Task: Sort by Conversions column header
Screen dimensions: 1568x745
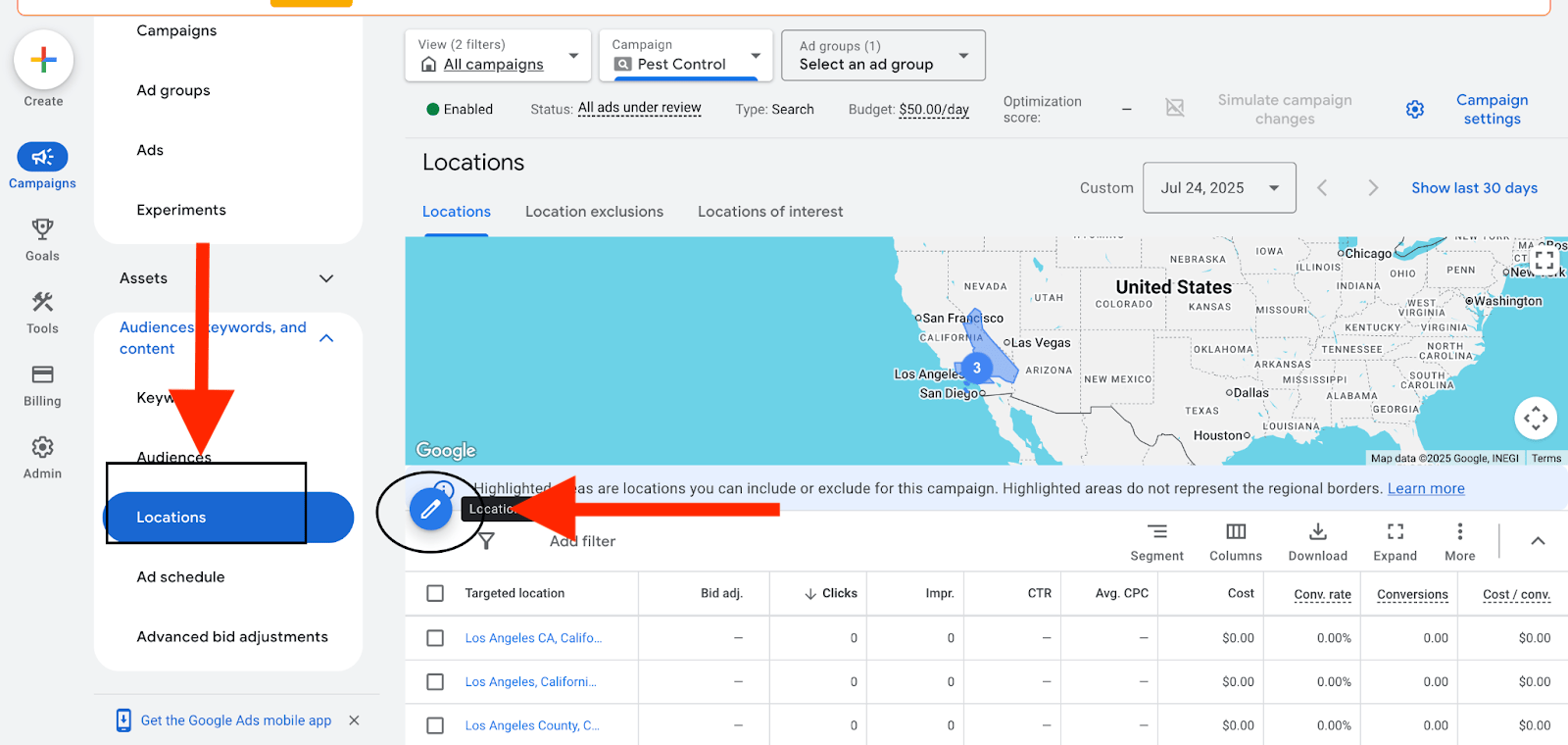Action: click(1412, 594)
